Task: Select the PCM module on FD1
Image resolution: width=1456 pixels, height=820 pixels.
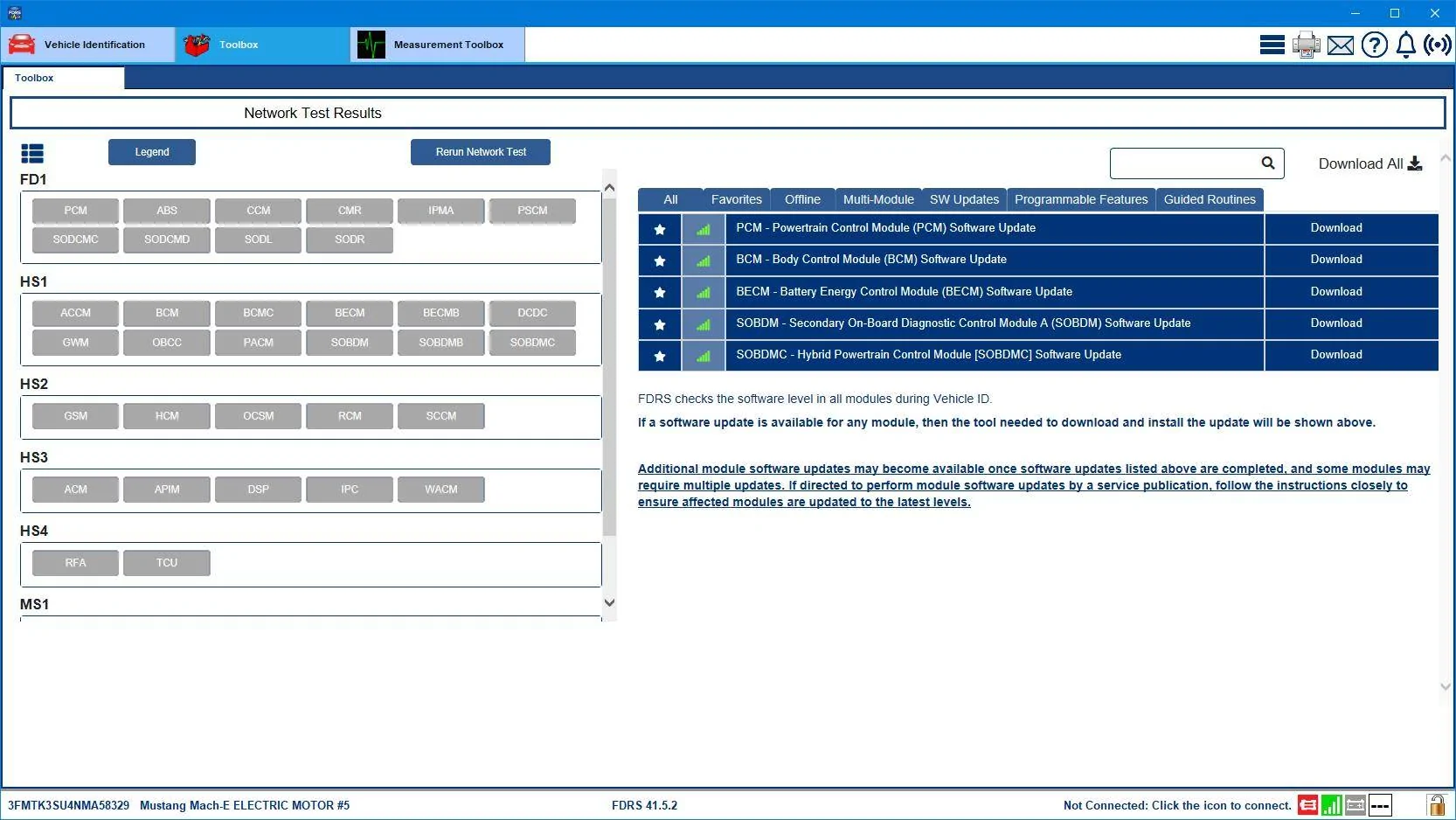Action: pos(75,211)
